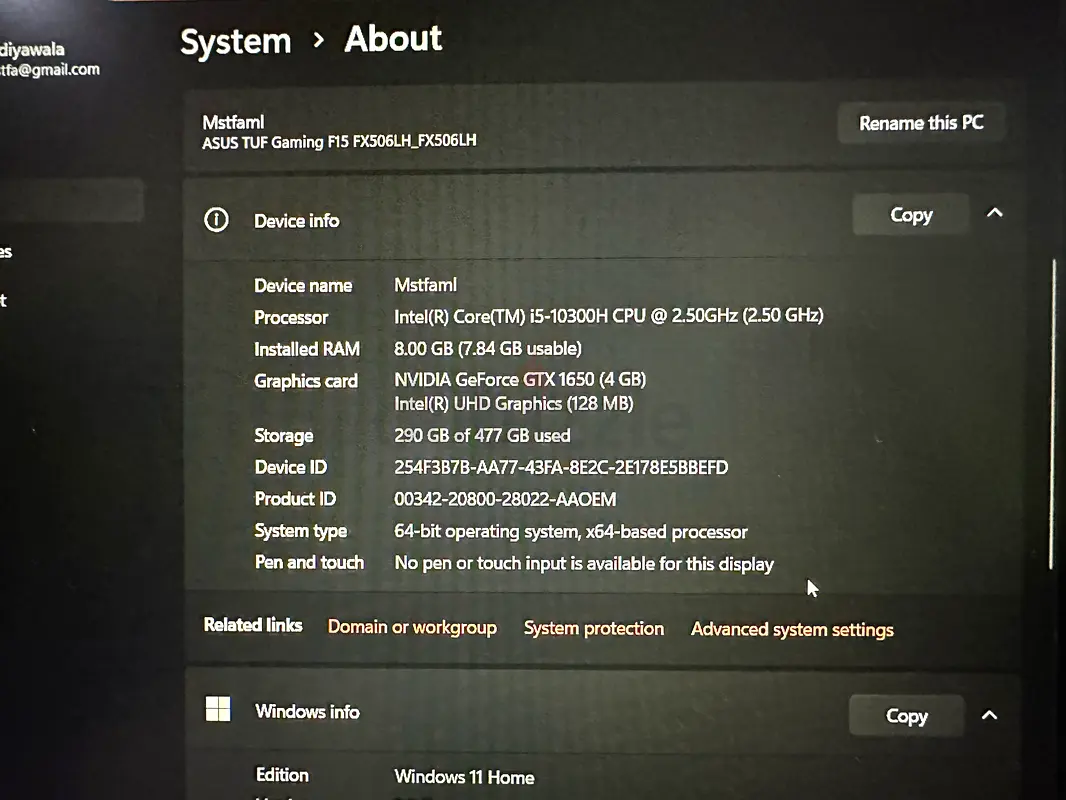Select Edition value Windows 11 Home

pos(464,777)
